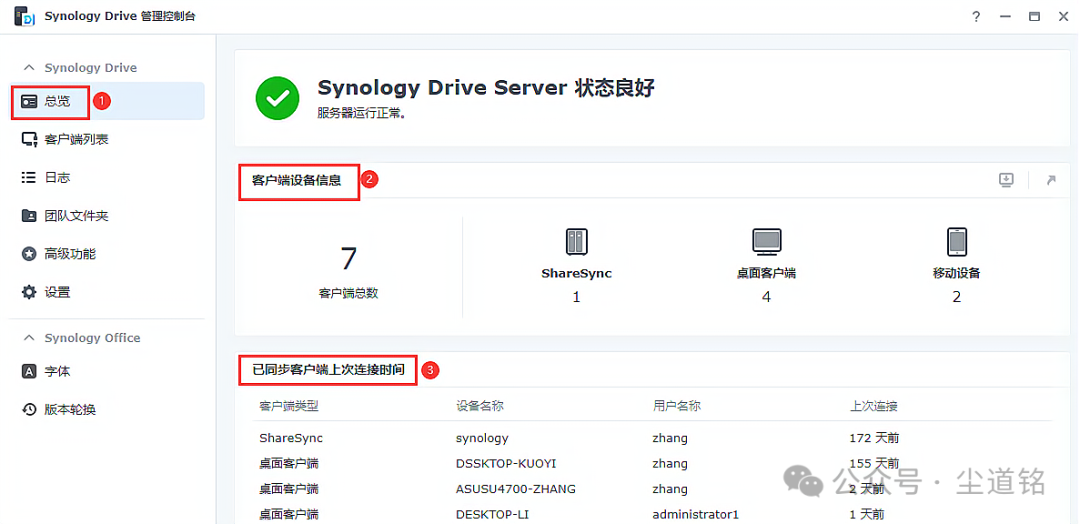Open help question mark button
Image resolution: width=1080 pixels, height=524 pixels.
tap(976, 16)
